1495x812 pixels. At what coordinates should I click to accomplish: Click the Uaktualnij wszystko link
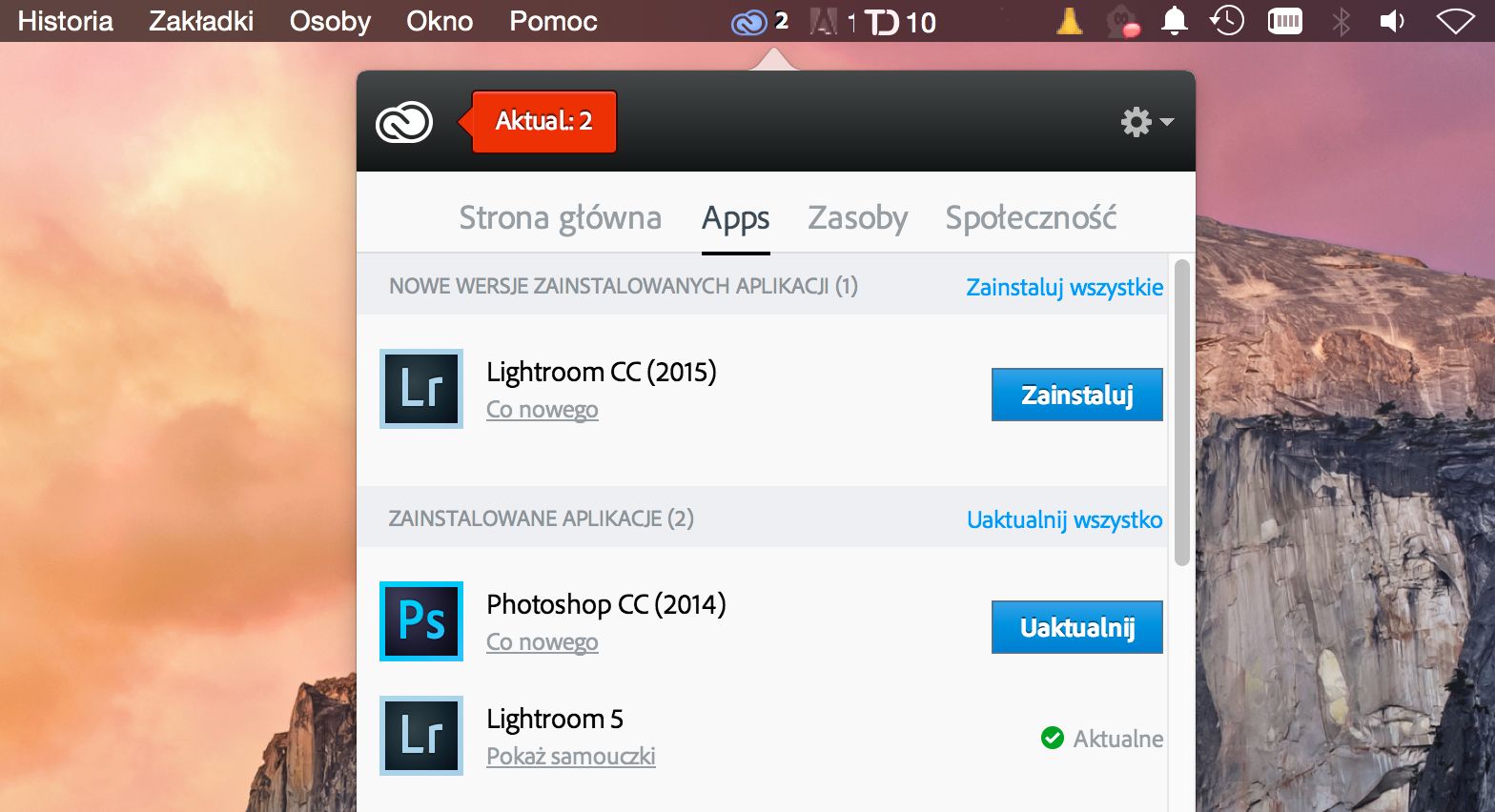click(1065, 519)
